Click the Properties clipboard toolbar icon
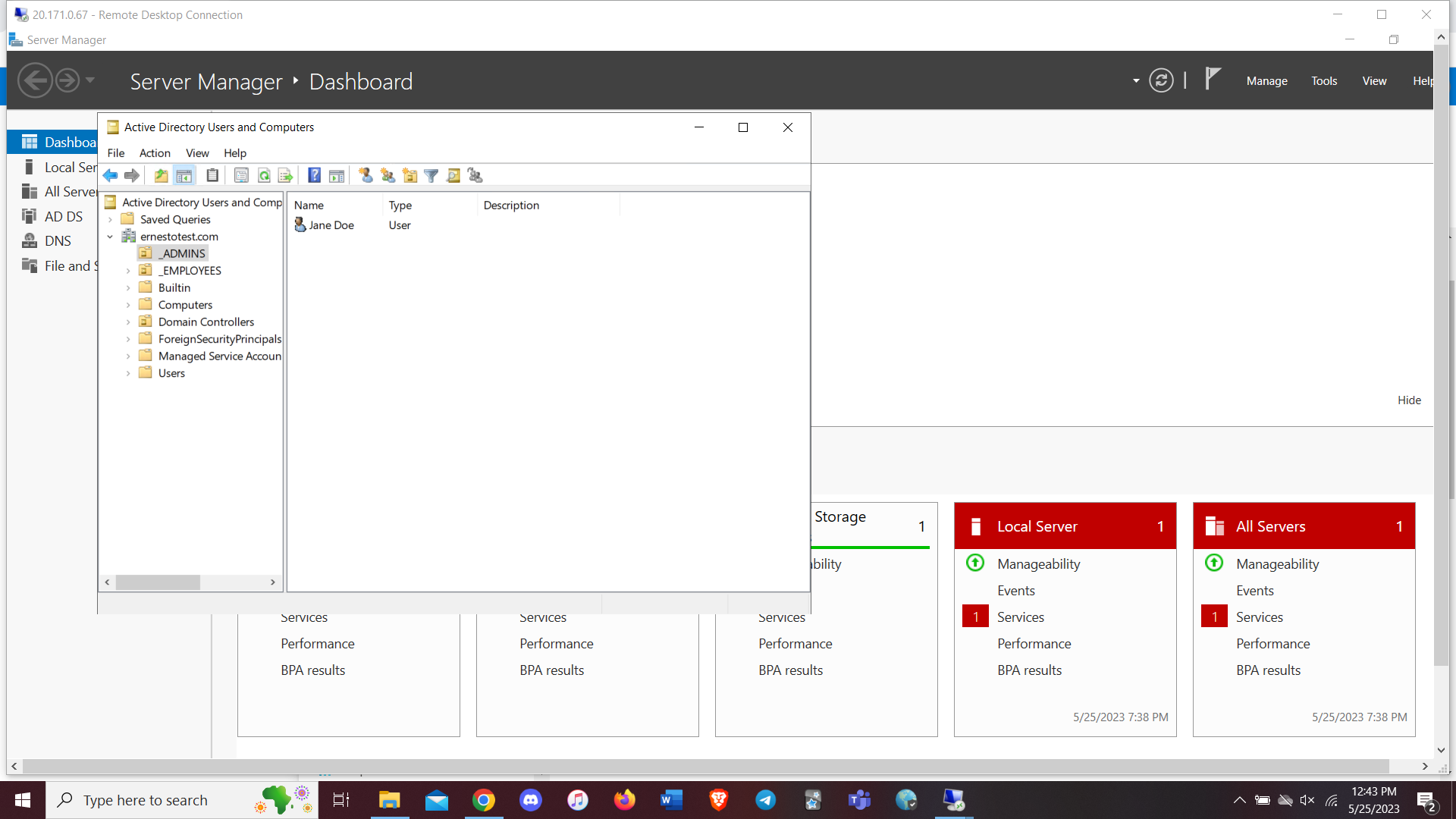This screenshot has height=819, width=1456. [x=212, y=175]
